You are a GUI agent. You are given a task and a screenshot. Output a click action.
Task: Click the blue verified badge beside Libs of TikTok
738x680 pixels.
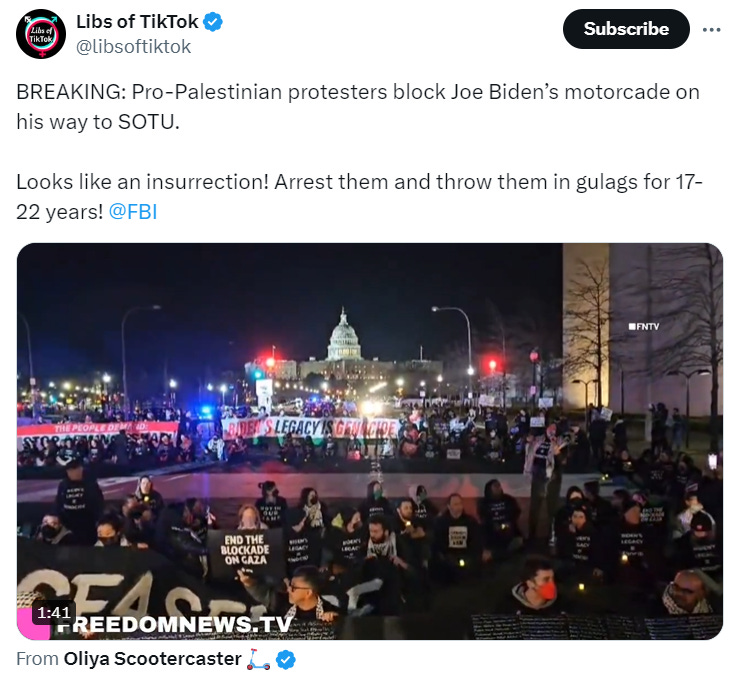click(213, 22)
